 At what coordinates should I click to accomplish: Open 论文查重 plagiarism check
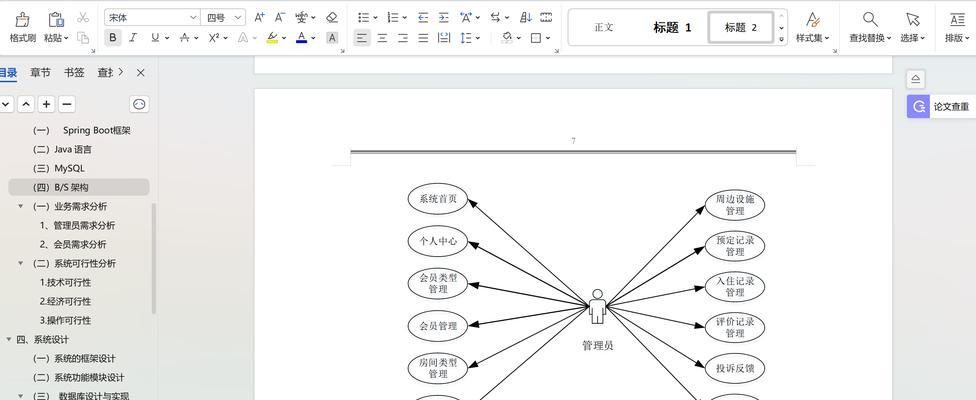pos(941,106)
